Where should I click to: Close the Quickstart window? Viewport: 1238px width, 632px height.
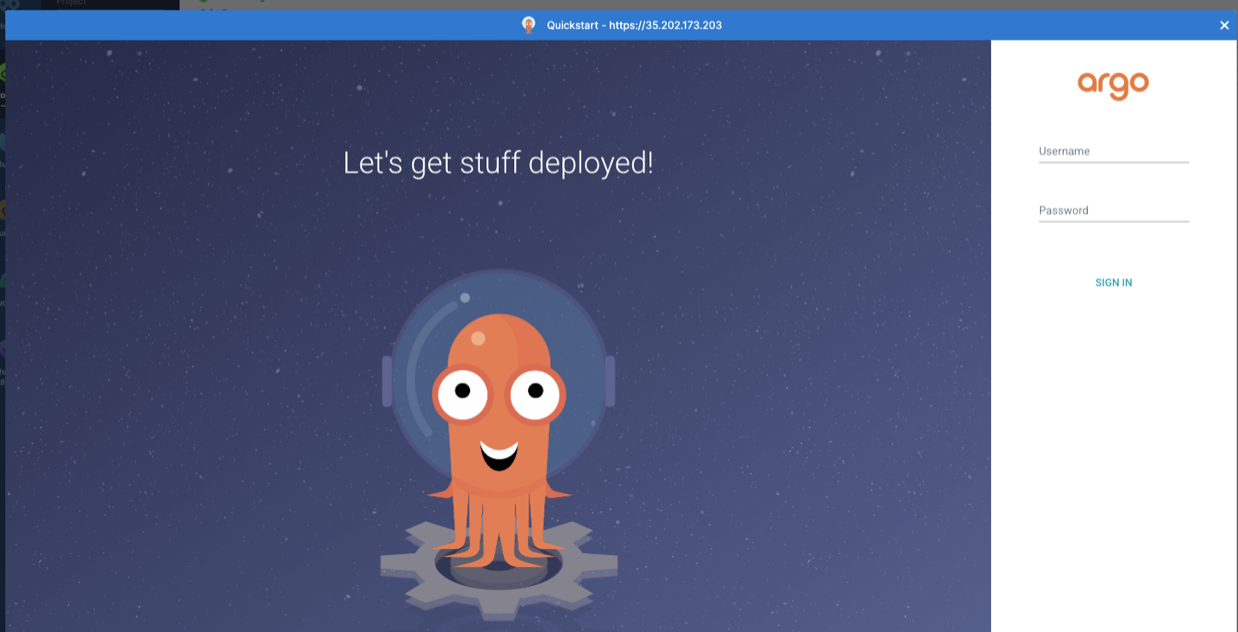coord(1224,25)
